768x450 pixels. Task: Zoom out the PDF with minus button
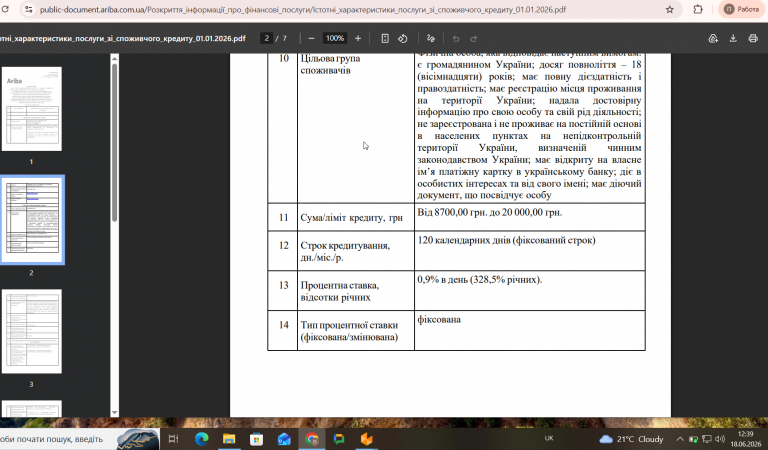tap(311, 38)
